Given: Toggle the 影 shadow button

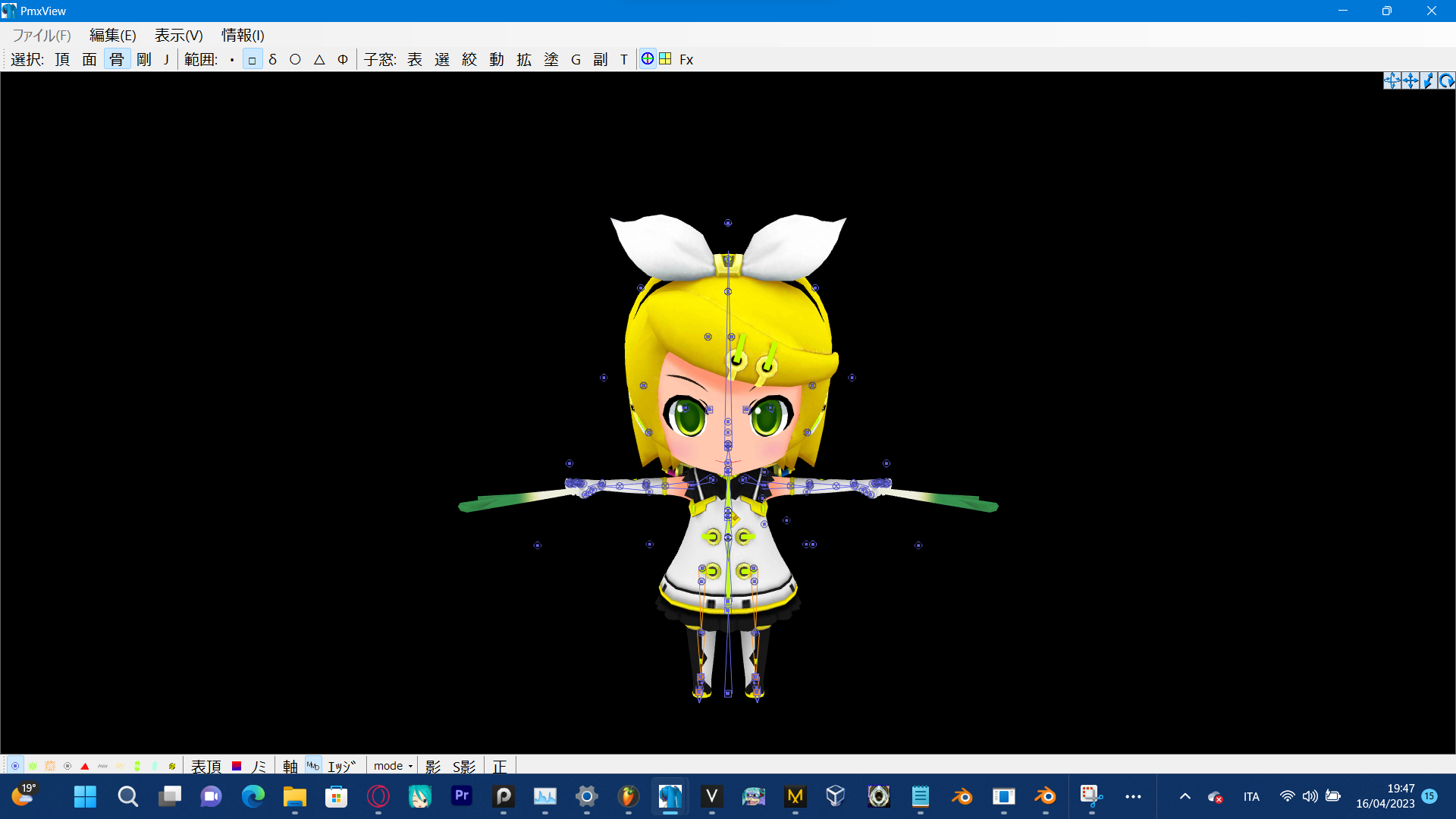Looking at the screenshot, I should pyautogui.click(x=433, y=766).
